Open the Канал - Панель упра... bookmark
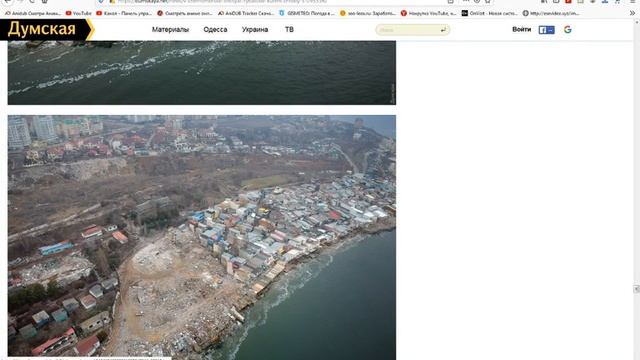The image size is (640, 360). click(124, 13)
